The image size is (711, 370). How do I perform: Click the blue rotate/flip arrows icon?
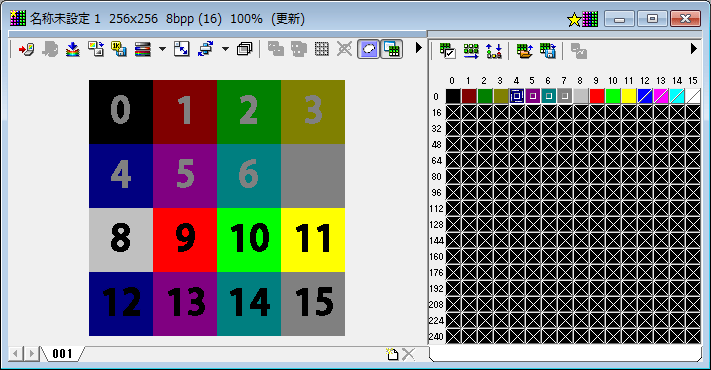click(205, 49)
